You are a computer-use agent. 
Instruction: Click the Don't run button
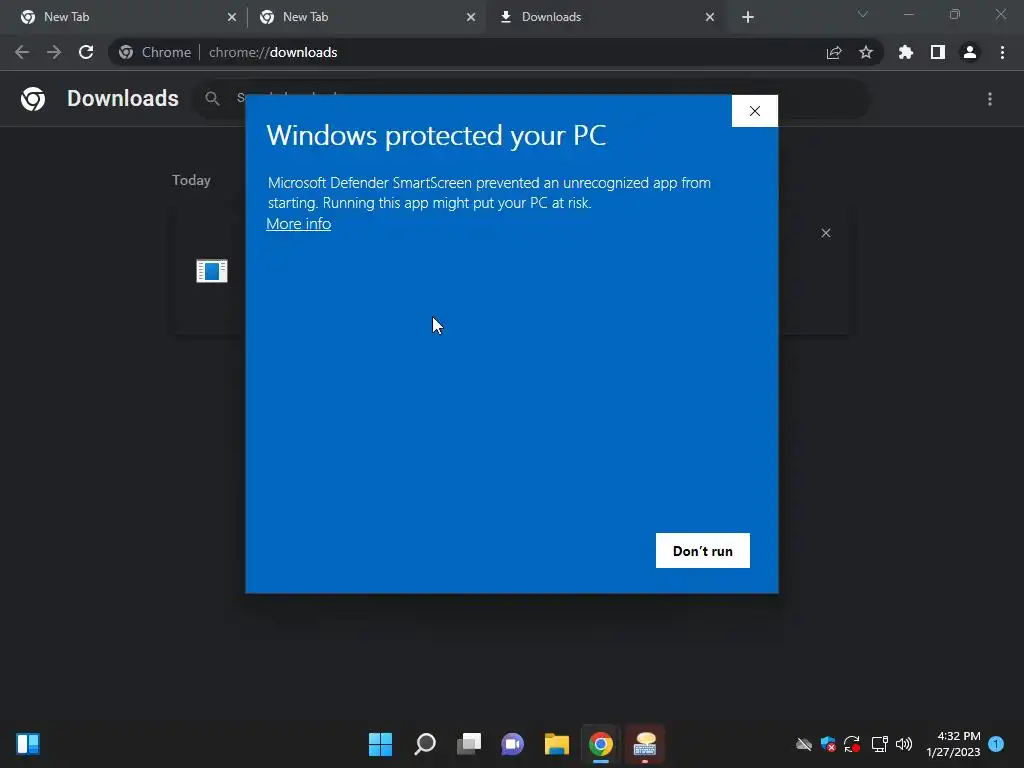(x=703, y=551)
